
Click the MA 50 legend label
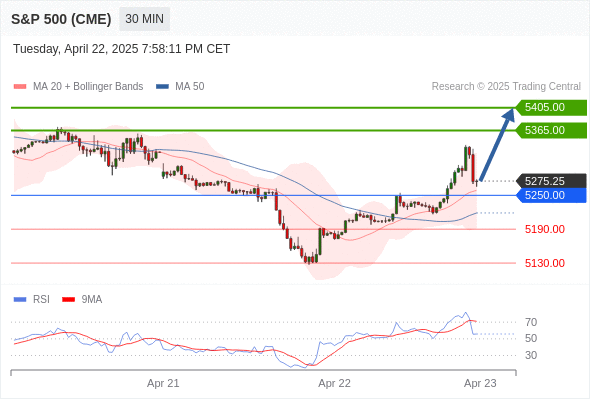190,87
